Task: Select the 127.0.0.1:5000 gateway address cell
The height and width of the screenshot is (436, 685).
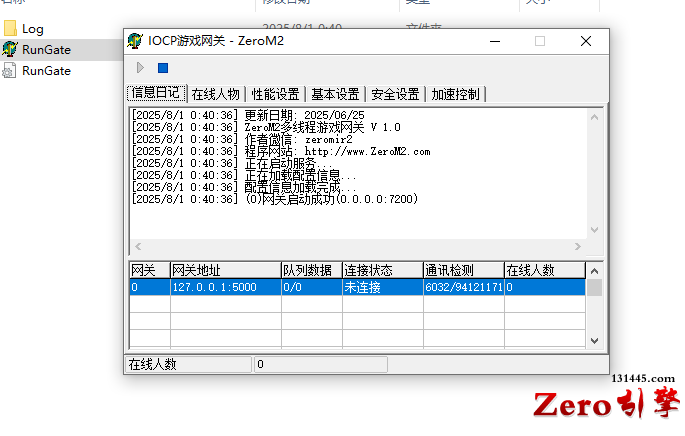Action: (225, 287)
